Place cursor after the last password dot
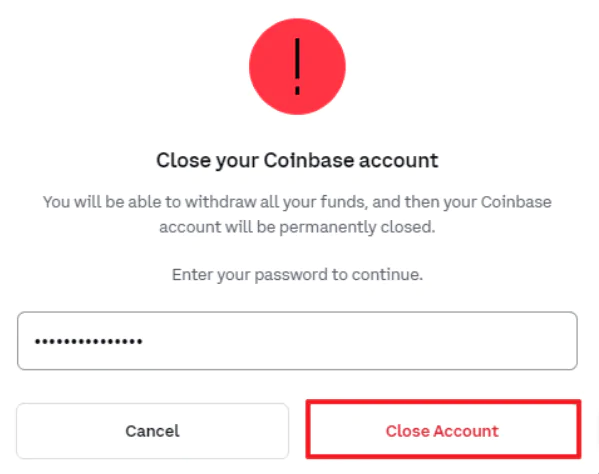Image resolution: width=599 pixels, height=474 pixels. coord(144,341)
